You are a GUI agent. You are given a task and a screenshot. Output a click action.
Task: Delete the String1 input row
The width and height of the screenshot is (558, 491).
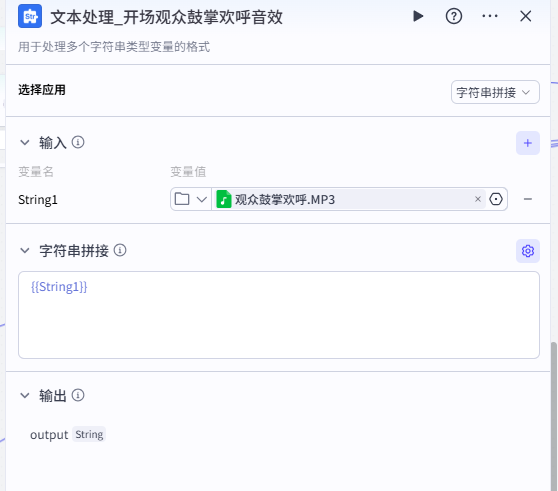(x=528, y=199)
